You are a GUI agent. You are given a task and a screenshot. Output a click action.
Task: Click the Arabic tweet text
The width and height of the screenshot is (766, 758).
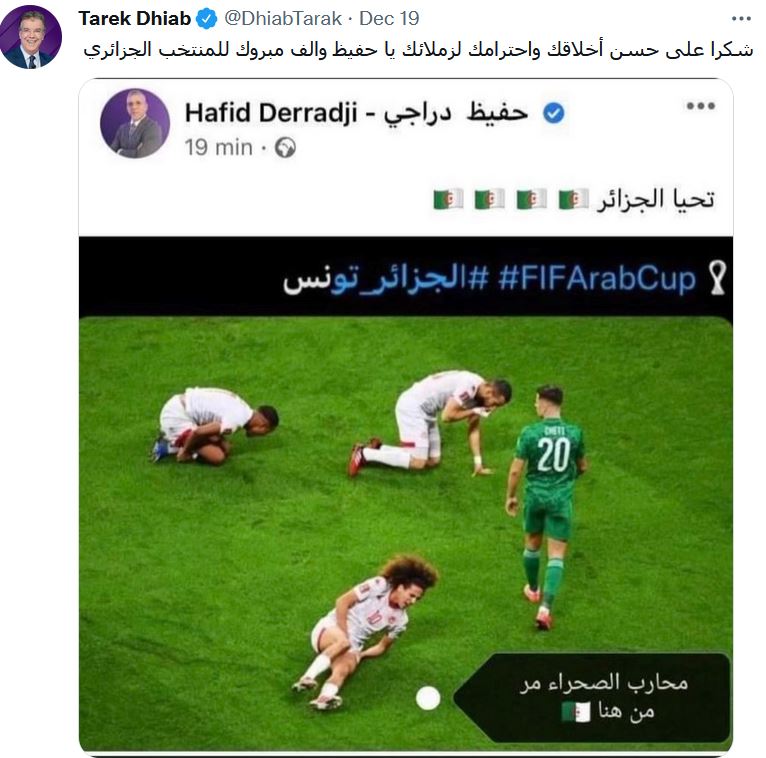coord(418,50)
